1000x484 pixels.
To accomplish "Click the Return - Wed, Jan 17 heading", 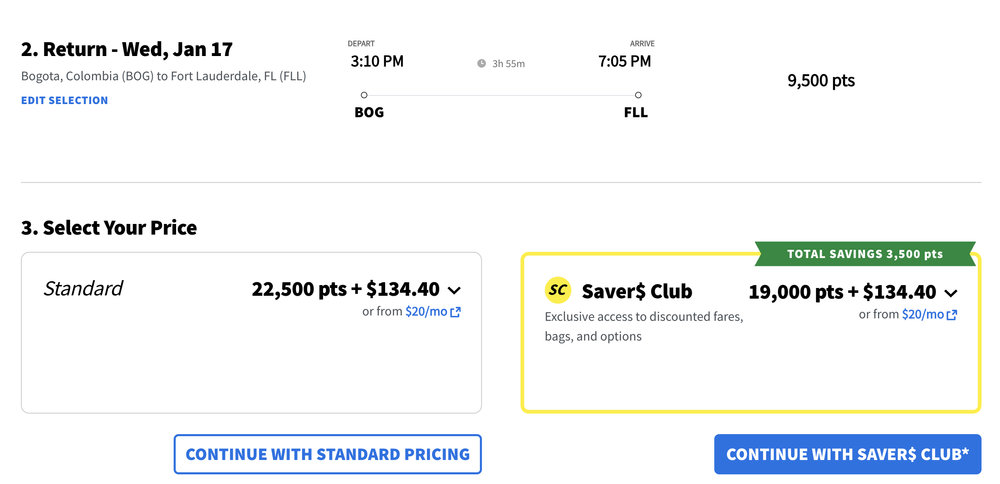I will click(x=127, y=49).
